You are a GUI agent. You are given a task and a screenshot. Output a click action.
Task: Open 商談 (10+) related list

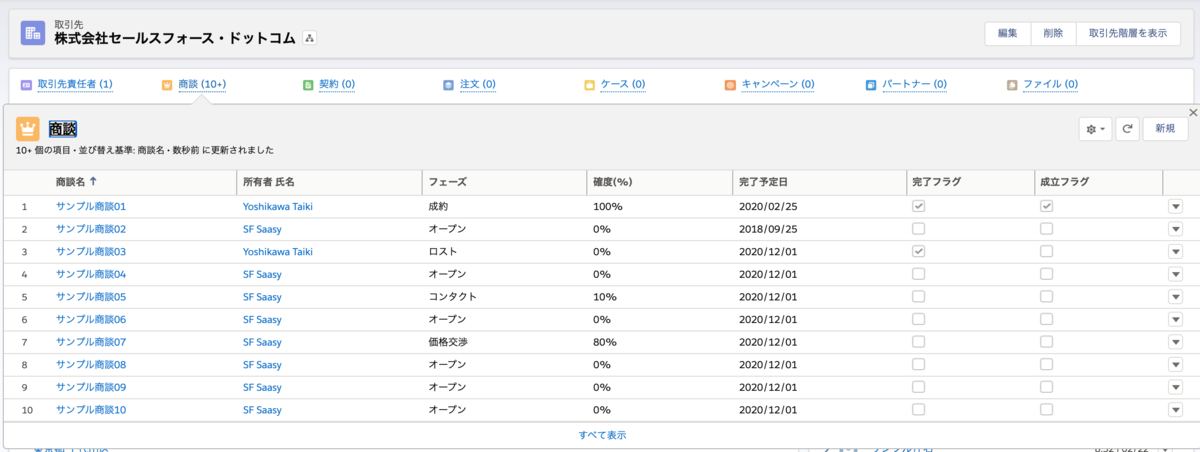pyautogui.click(x=202, y=85)
